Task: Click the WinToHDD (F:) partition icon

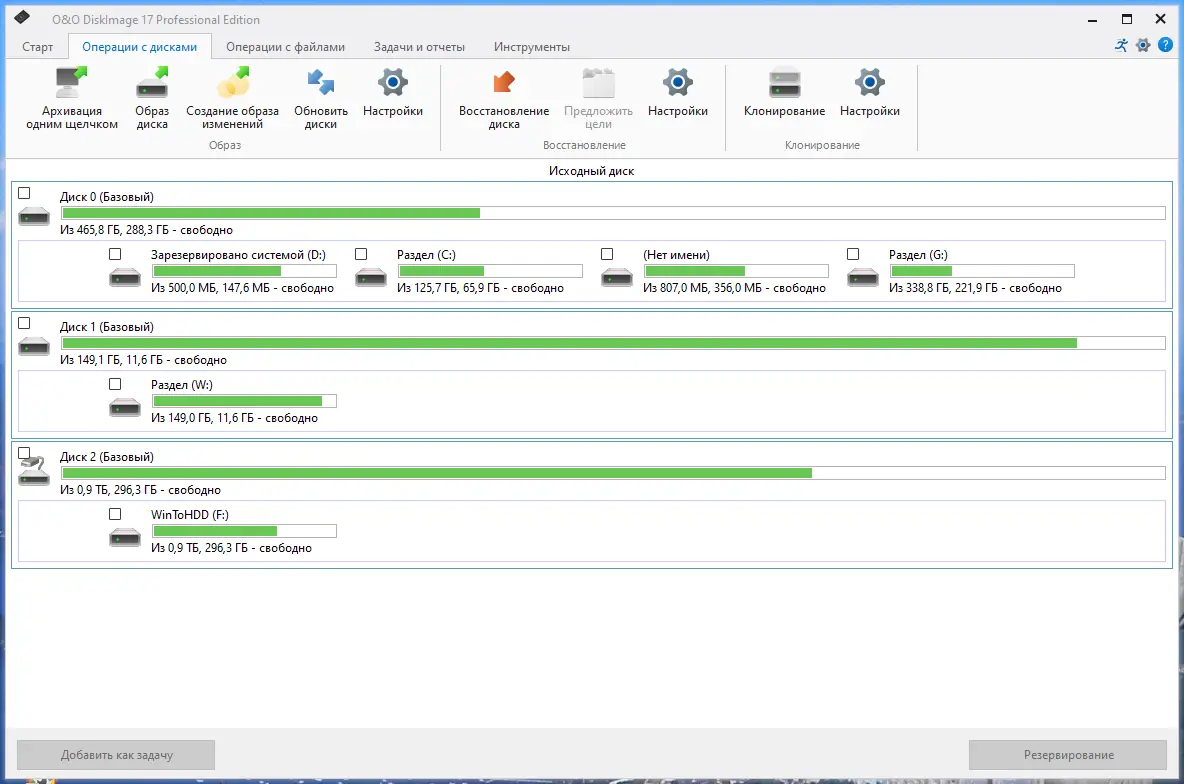Action: (125, 538)
